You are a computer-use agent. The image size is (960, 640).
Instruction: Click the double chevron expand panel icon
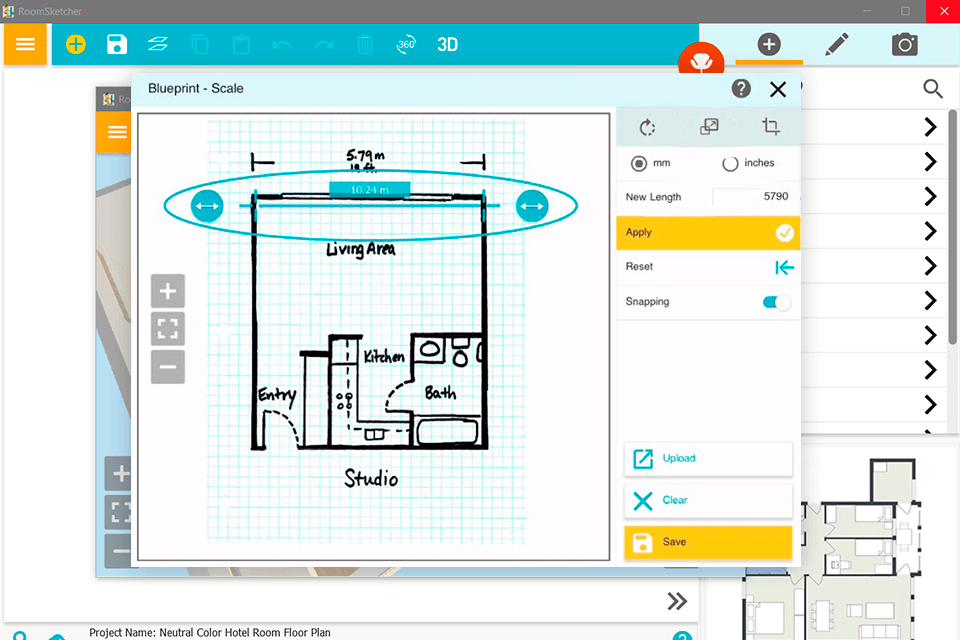click(x=677, y=601)
